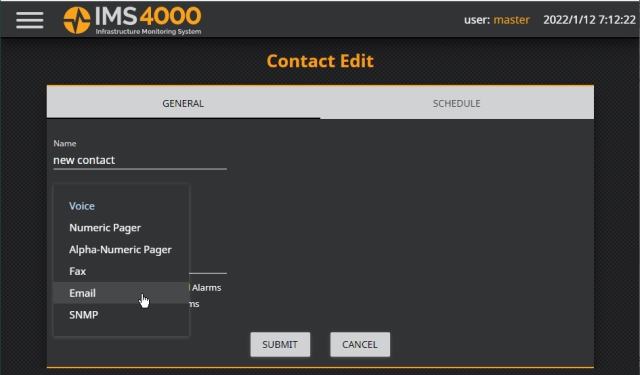Open the hamburger navigation menu
This screenshot has height=375, width=640.
(x=29, y=20)
